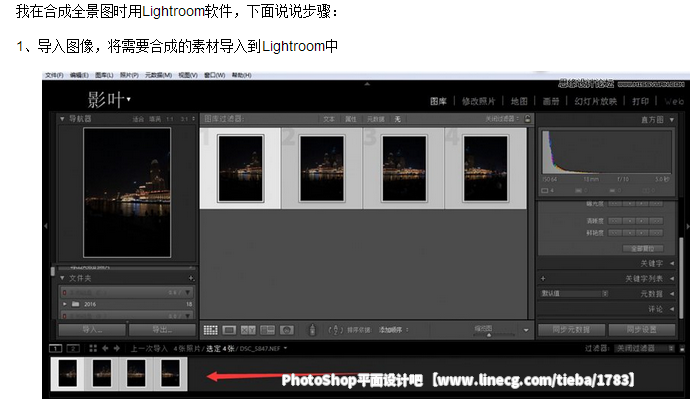Click the sort direction a-z icon
Viewport: 690px width, 399px height.
pos(335,329)
